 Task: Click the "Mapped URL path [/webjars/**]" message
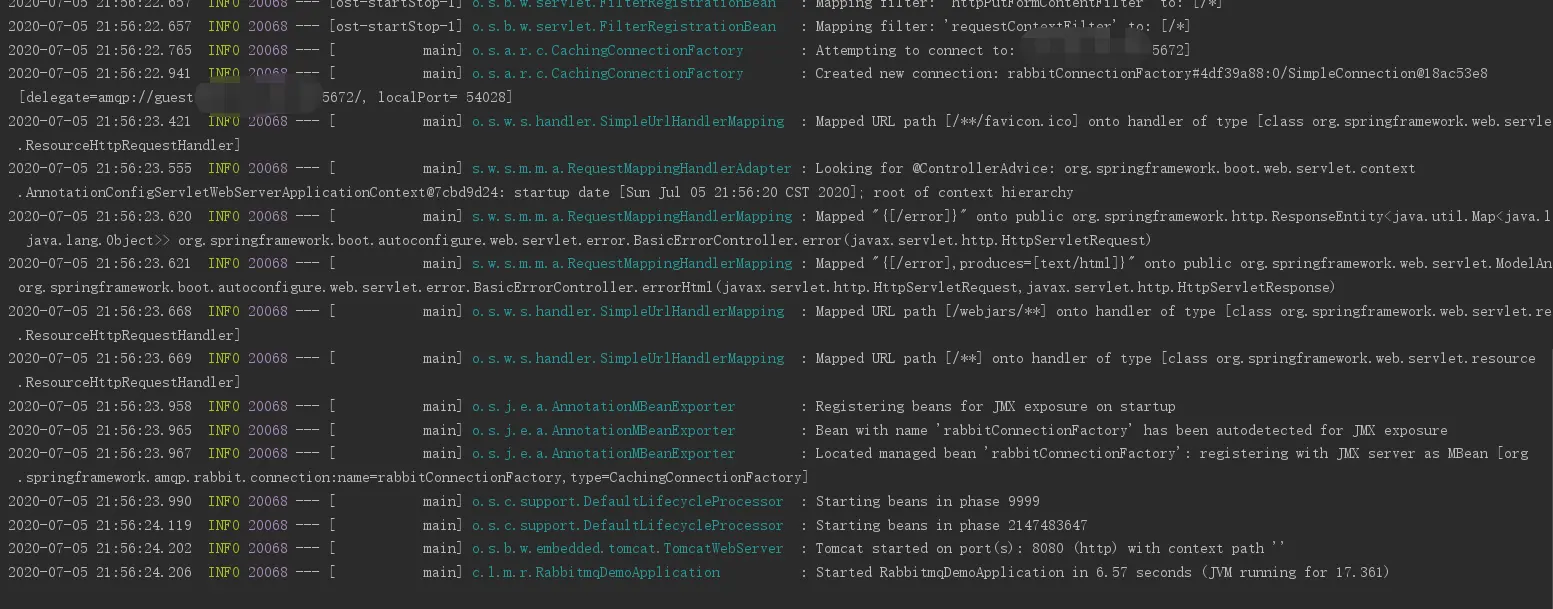(1183, 311)
